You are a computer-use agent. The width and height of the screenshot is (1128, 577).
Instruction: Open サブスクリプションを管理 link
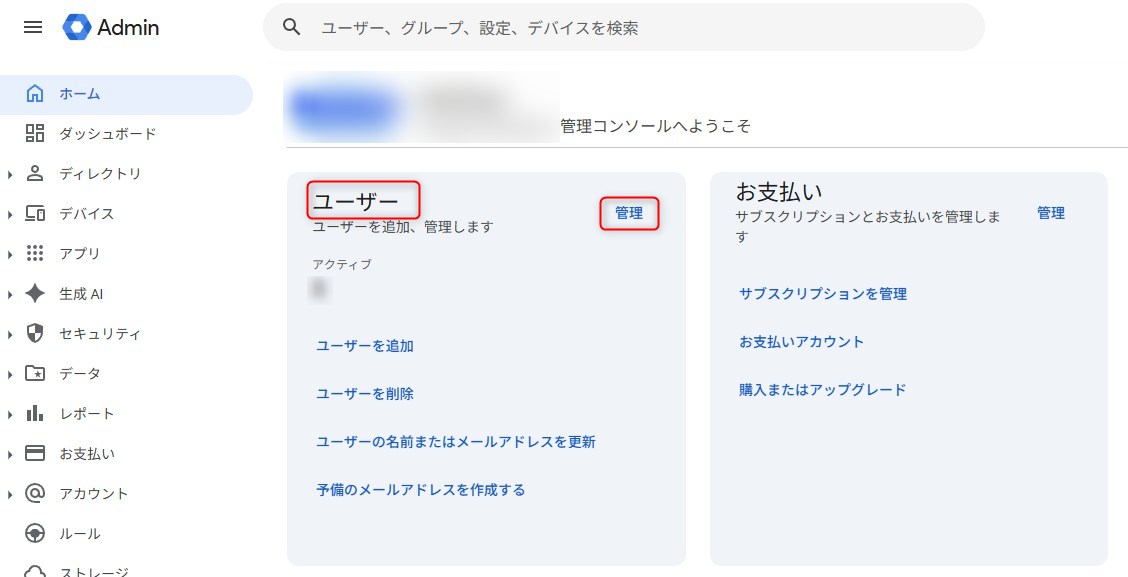tap(823, 294)
